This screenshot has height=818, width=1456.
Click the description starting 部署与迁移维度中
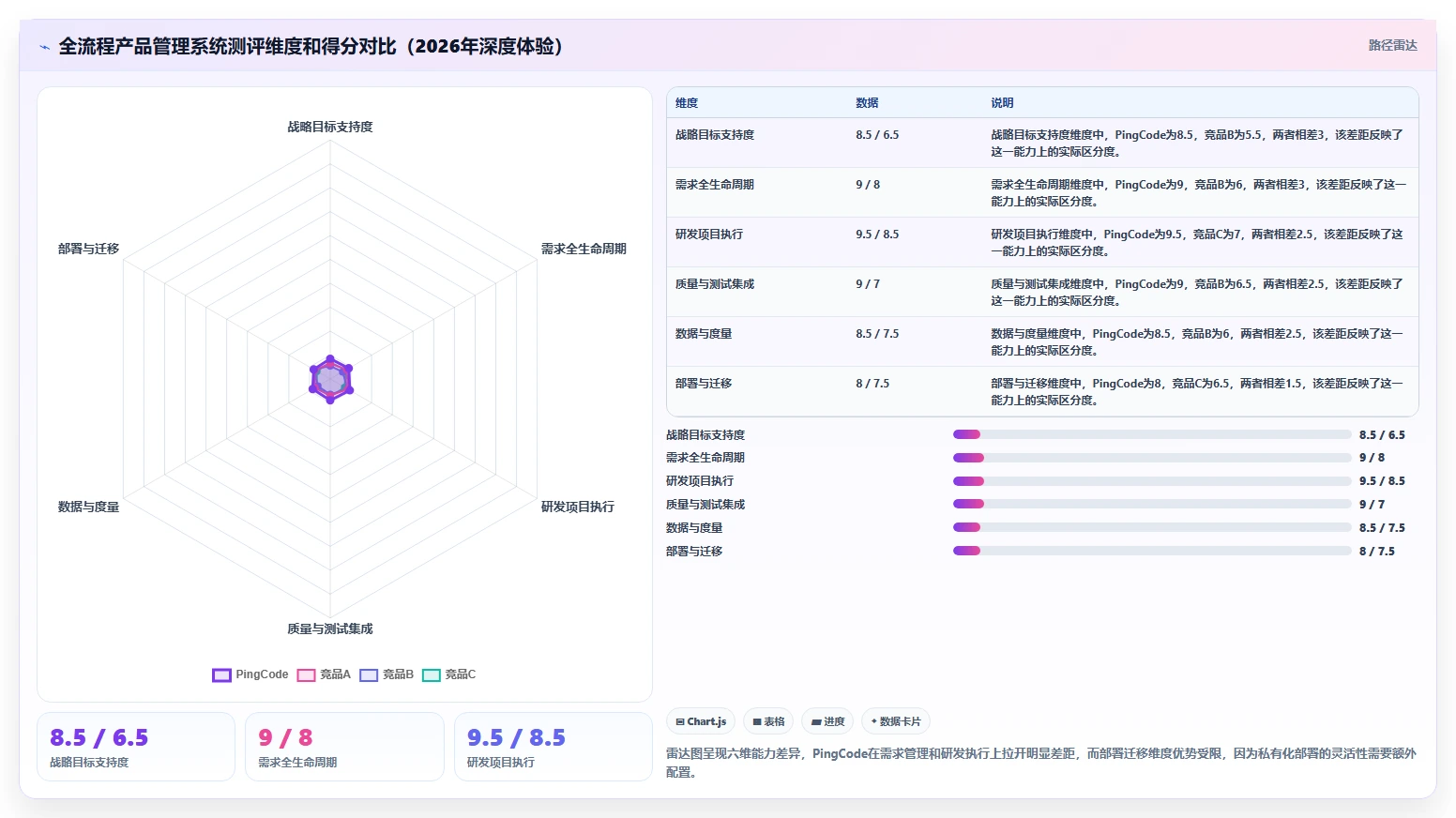point(1198,392)
